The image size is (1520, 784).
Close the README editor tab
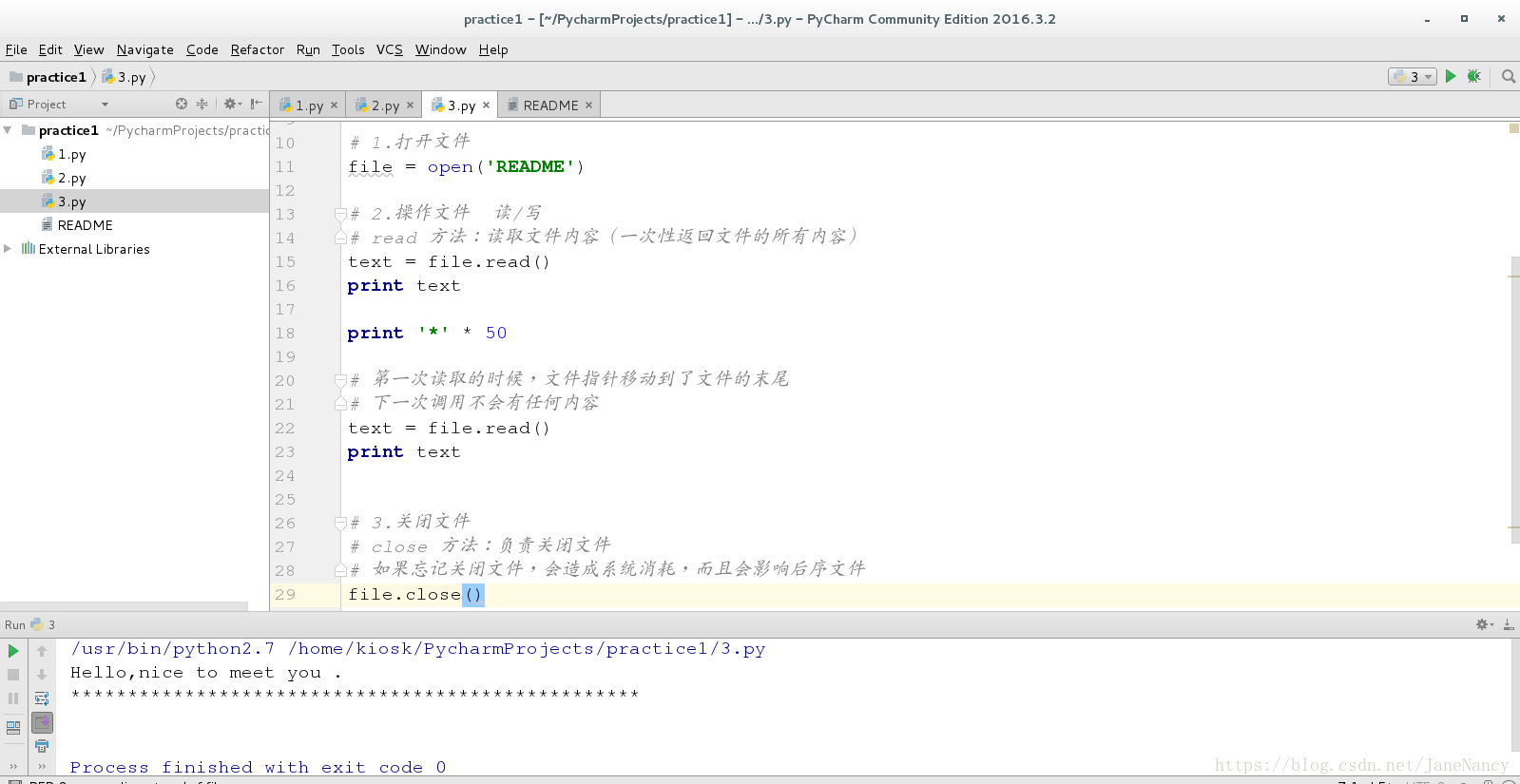pos(588,105)
